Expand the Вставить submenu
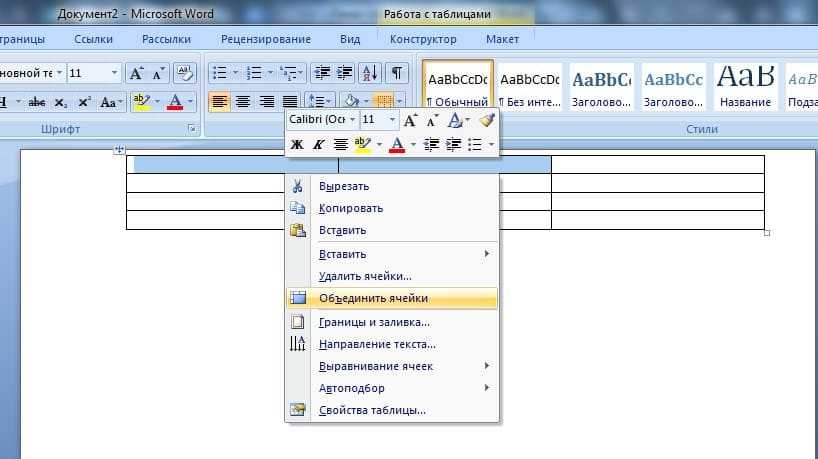 tap(392, 254)
